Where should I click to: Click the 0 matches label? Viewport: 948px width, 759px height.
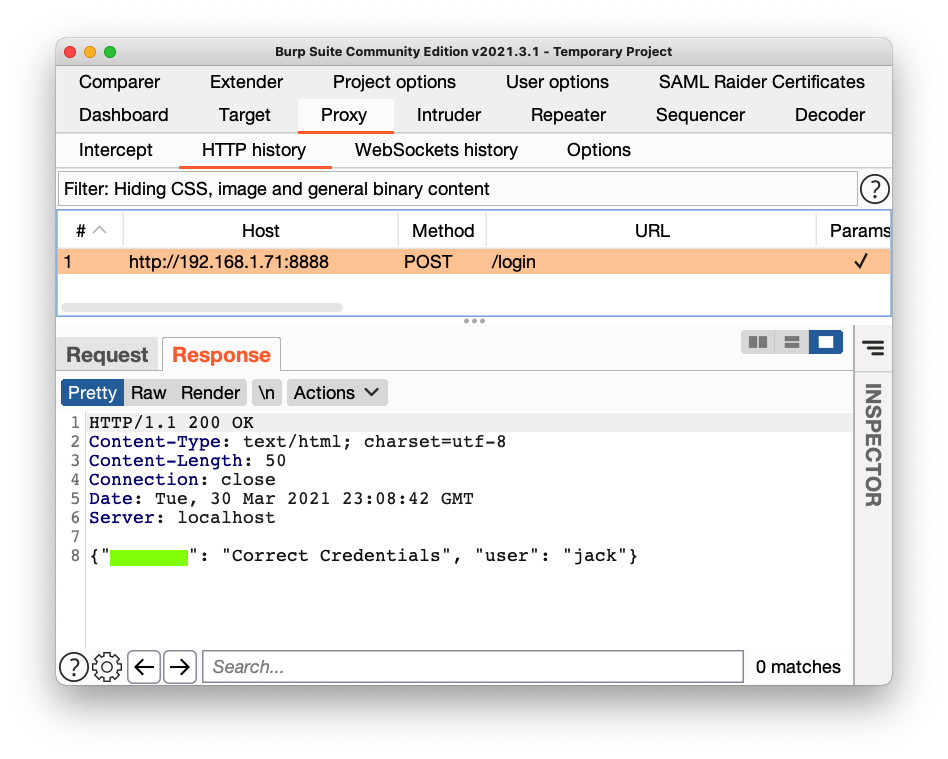(798, 667)
